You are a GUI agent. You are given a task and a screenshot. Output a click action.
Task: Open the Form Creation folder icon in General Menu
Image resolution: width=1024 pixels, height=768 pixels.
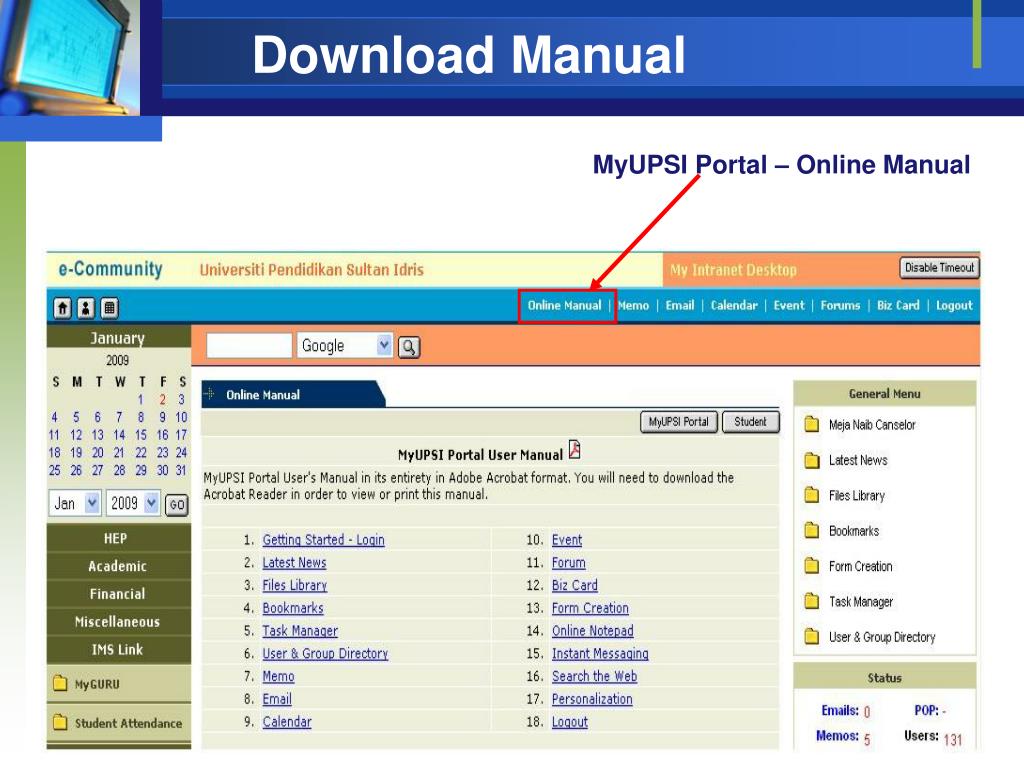coord(812,566)
